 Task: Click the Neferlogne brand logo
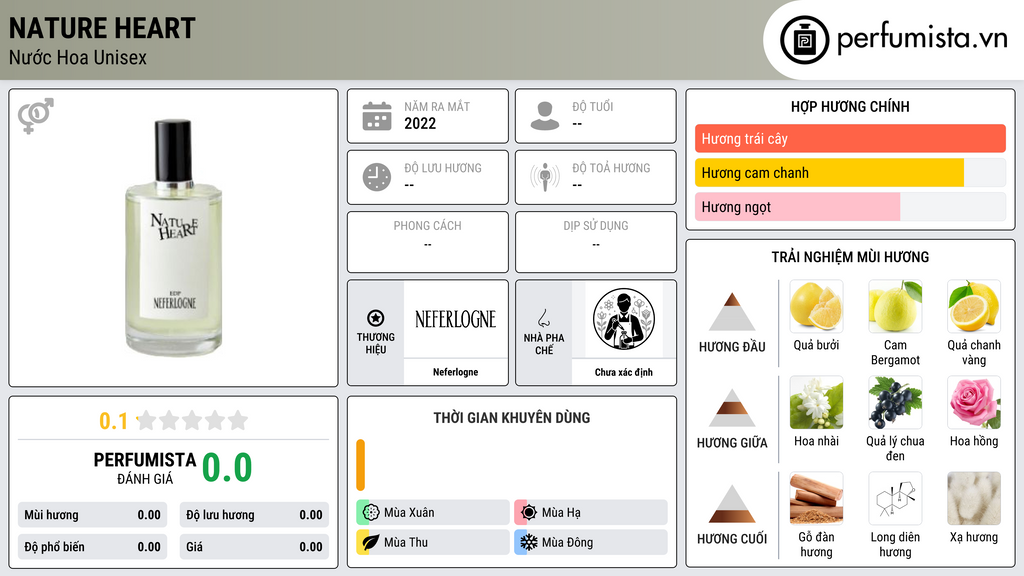[455, 319]
